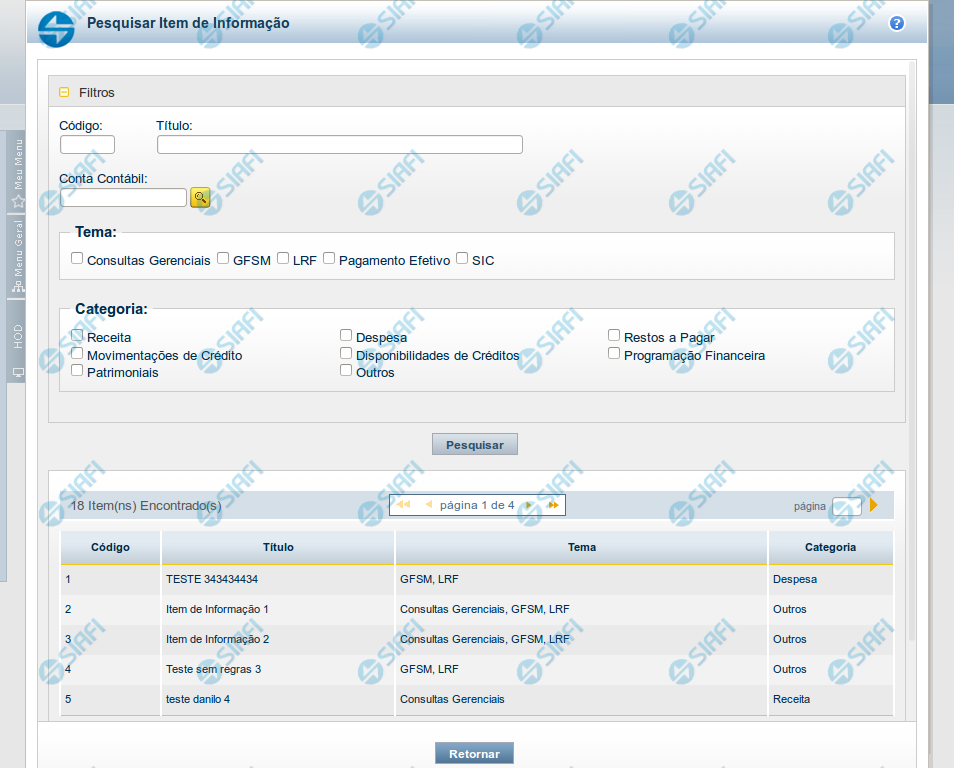Screen dimensions: 954x768
Task: Click the first page rewind icon
Action: click(x=403, y=505)
